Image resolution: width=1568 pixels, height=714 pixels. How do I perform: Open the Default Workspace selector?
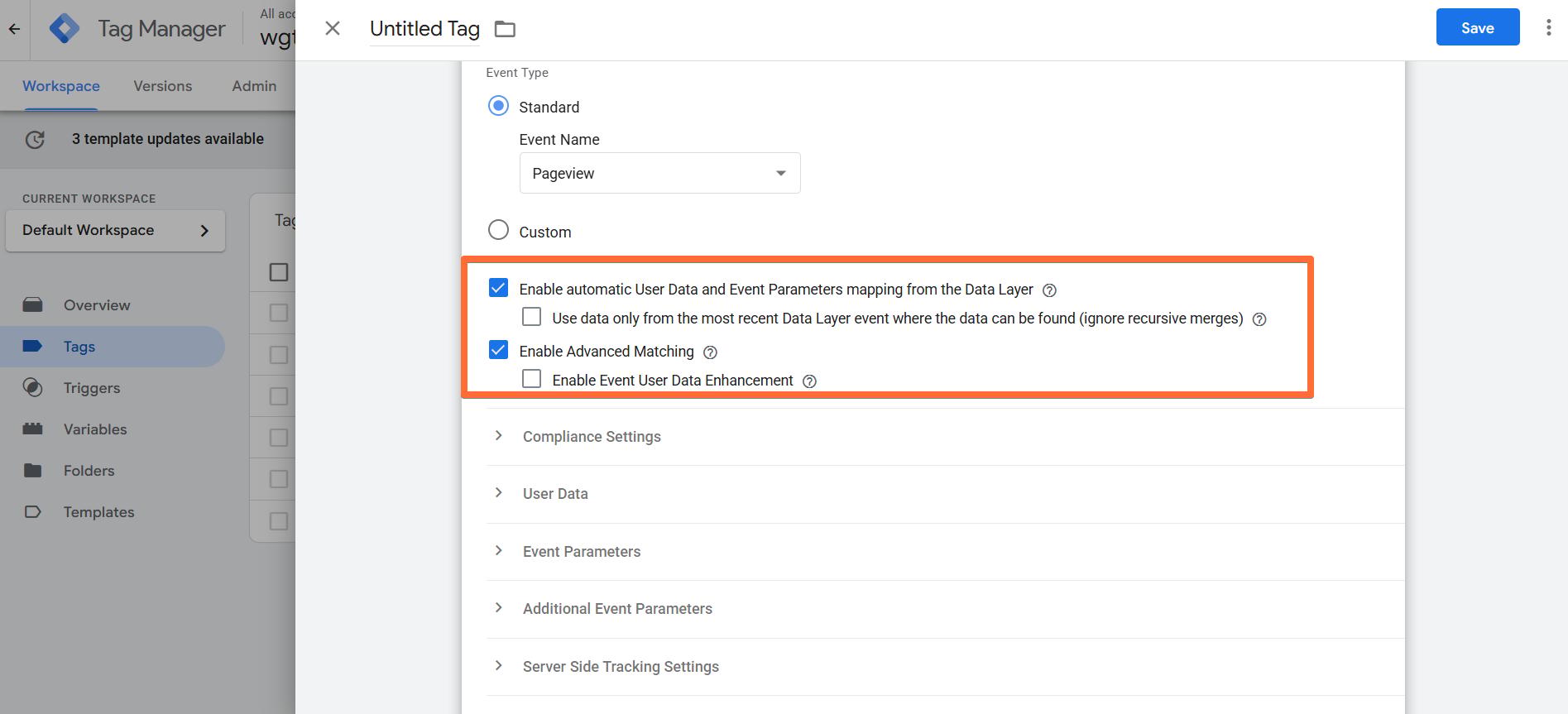tap(115, 231)
